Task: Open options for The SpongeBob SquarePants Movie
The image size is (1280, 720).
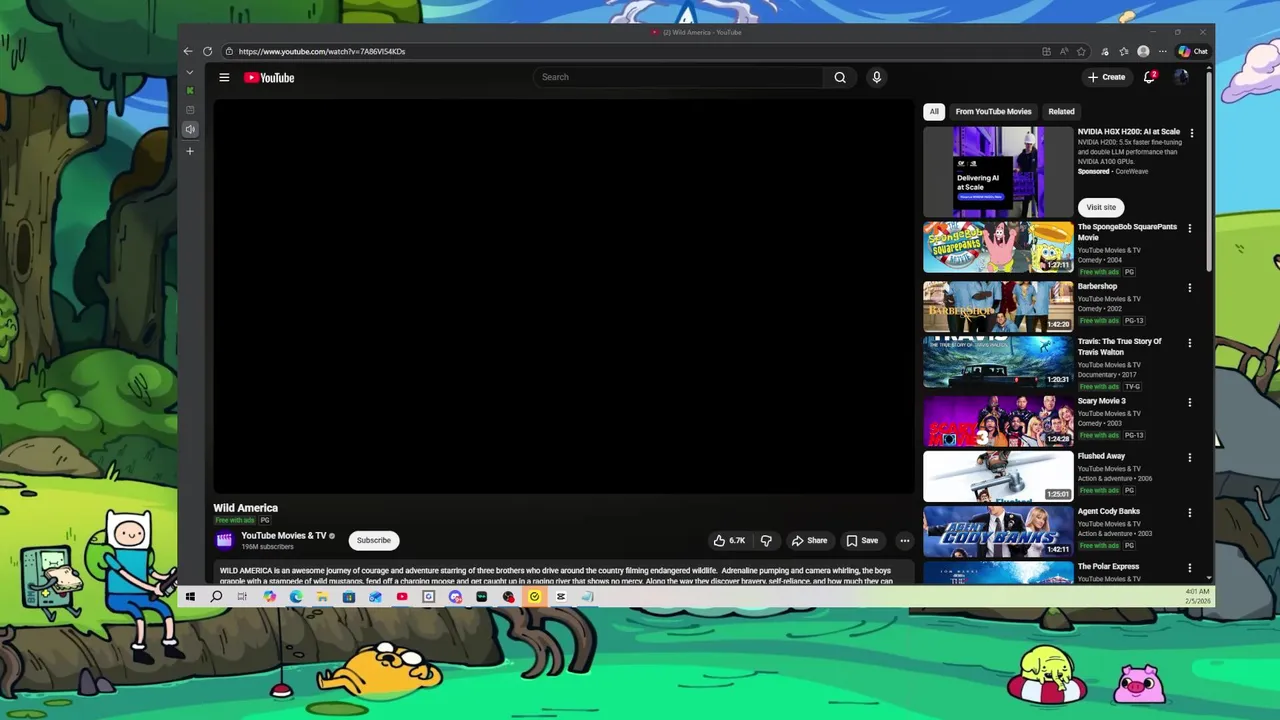Action: tap(1190, 229)
